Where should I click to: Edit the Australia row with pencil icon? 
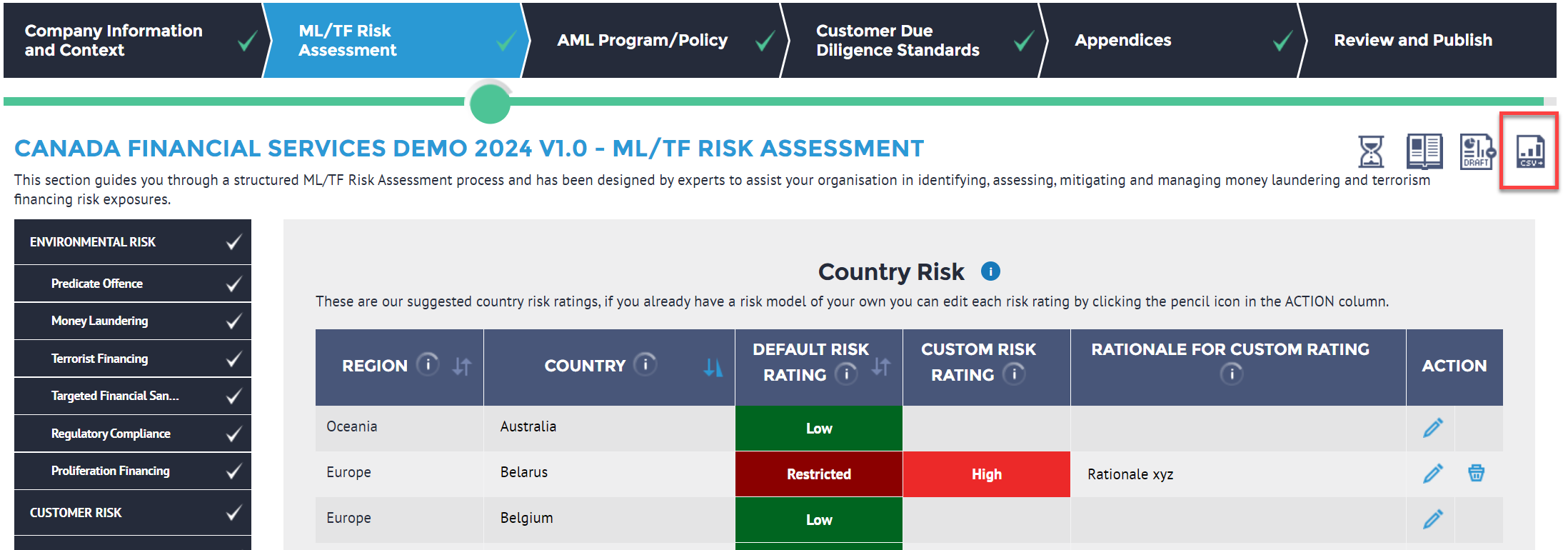pos(1432,427)
